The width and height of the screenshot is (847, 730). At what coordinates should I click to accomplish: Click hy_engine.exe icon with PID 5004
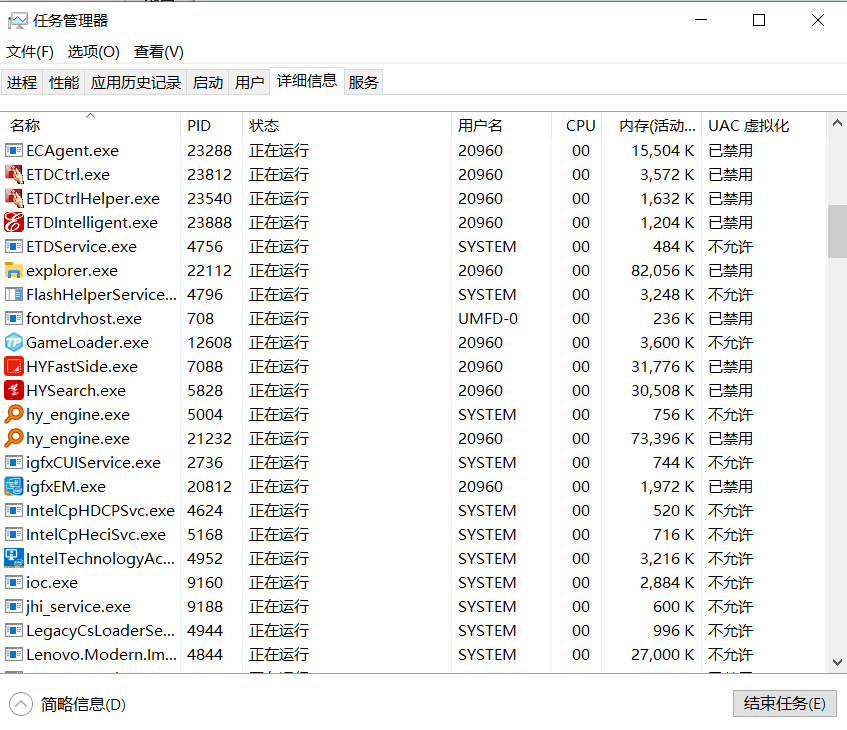click(x=14, y=414)
